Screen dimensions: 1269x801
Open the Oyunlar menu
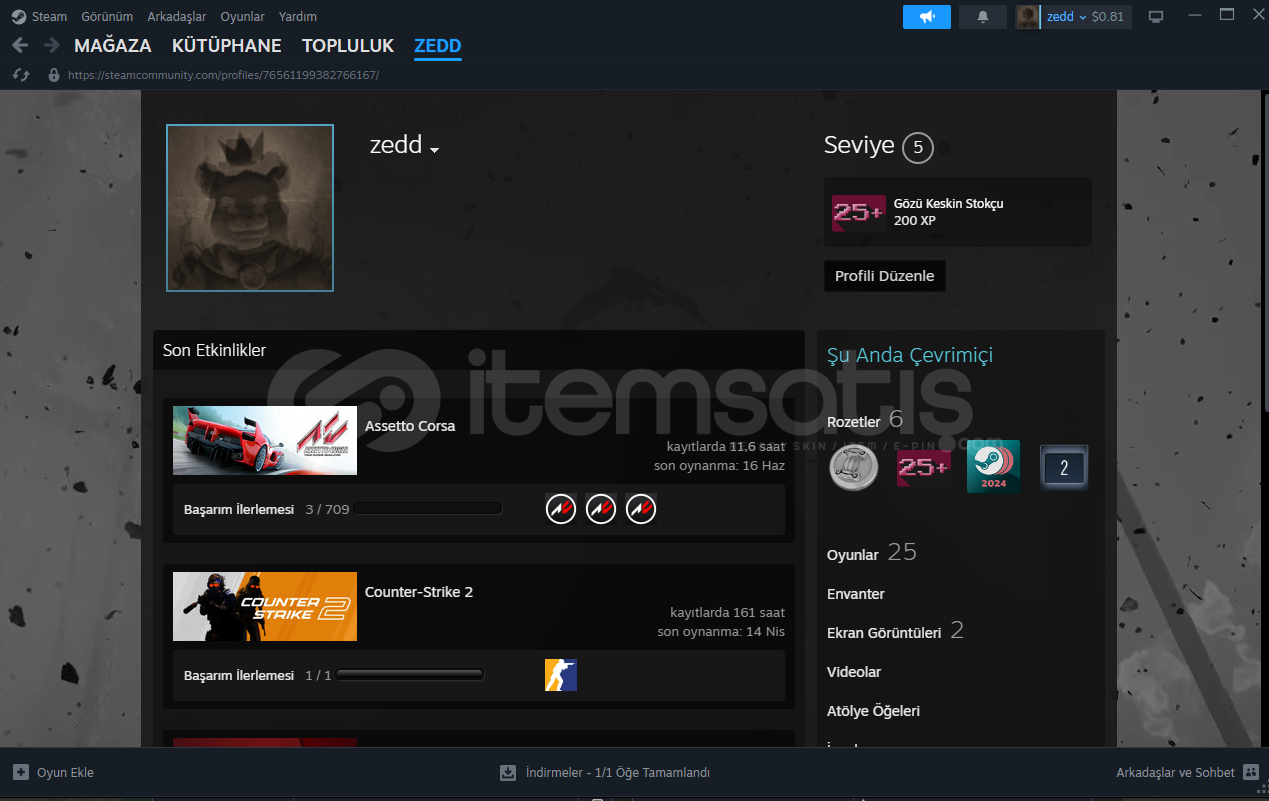pyautogui.click(x=243, y=17)
